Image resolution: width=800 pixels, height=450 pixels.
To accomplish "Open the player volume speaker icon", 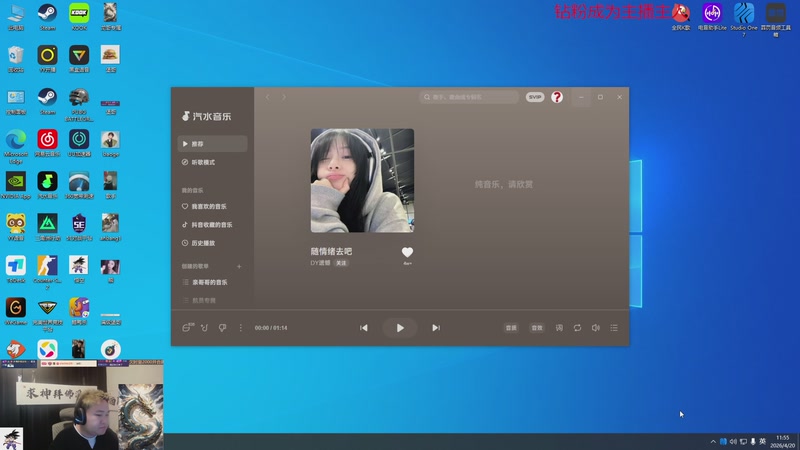I will coord(595,328).
